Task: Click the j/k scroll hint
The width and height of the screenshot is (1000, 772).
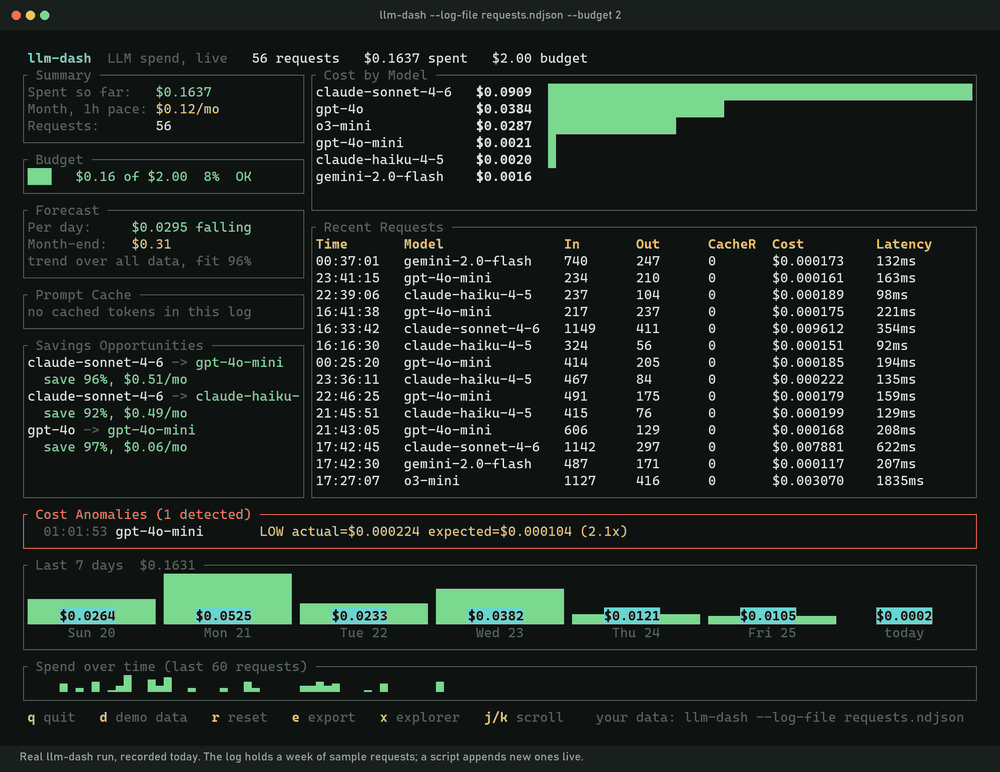Action: 524,717
